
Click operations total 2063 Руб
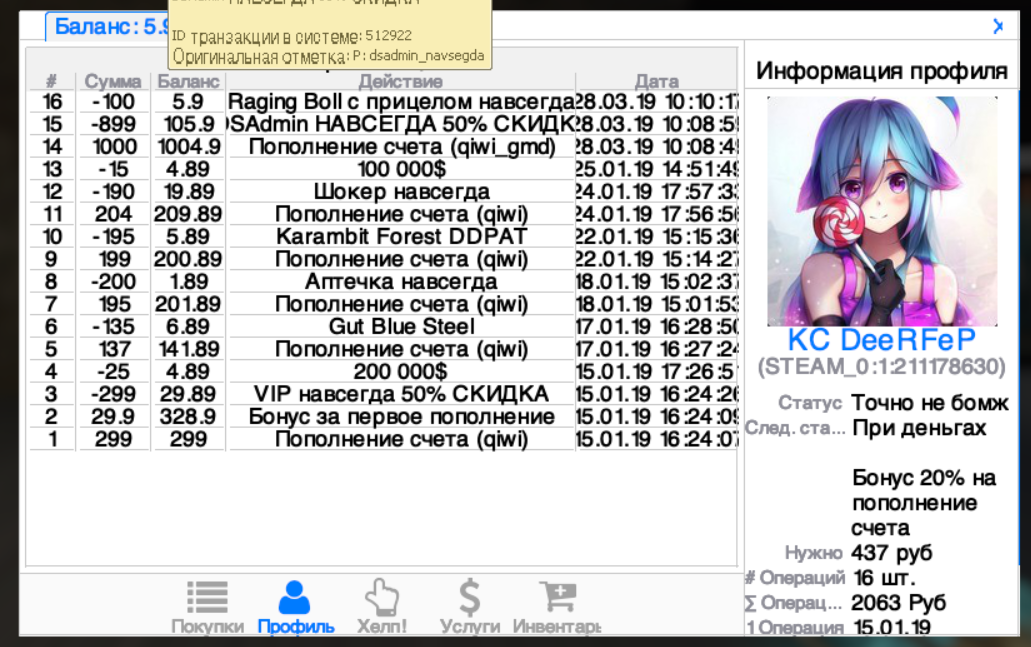(898, 603)
